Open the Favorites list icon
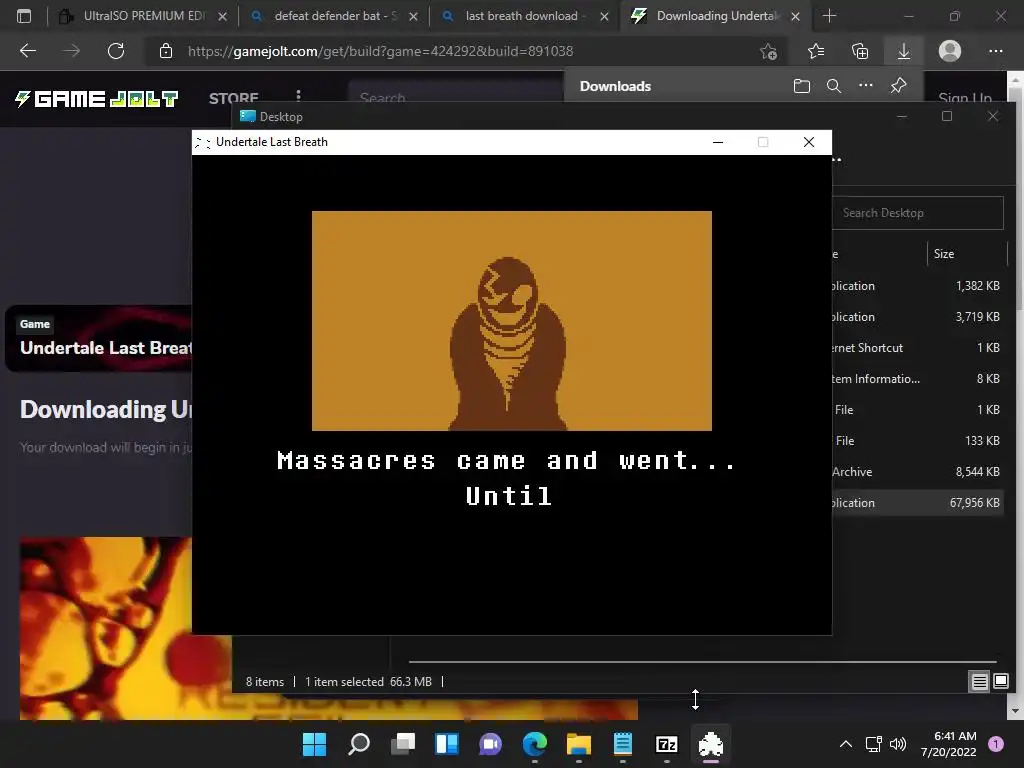 (816, 51)
